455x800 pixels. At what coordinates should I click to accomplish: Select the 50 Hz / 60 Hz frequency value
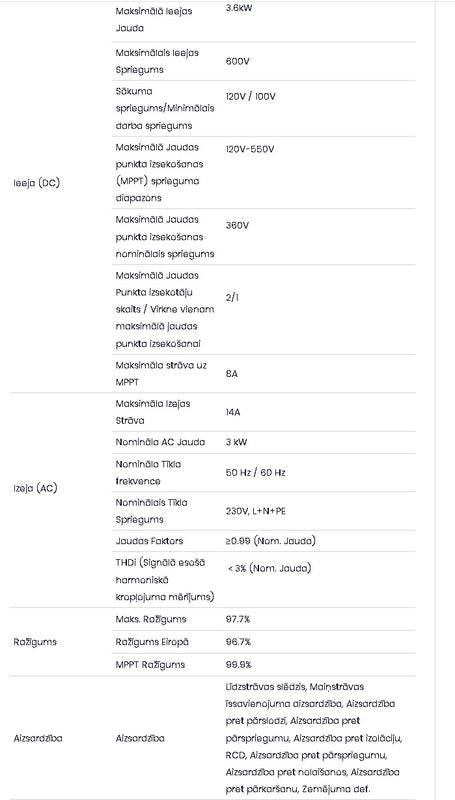(256, 472)
